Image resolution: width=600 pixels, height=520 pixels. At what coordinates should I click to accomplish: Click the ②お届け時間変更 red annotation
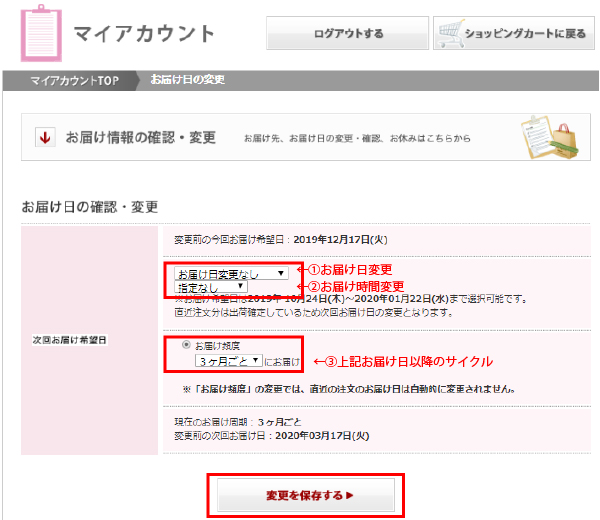(354, 287)
